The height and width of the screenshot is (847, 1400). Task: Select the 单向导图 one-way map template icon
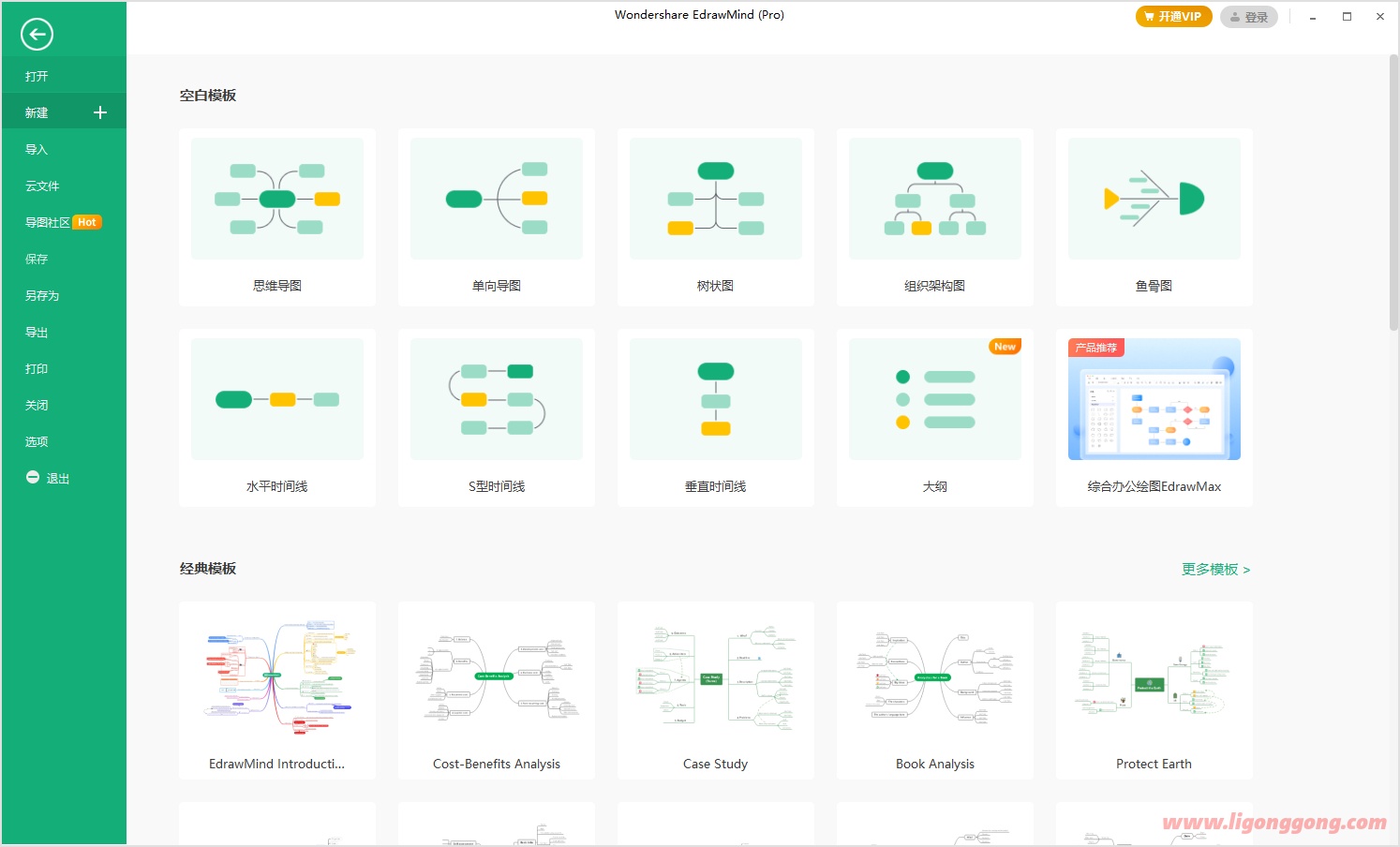497,199
